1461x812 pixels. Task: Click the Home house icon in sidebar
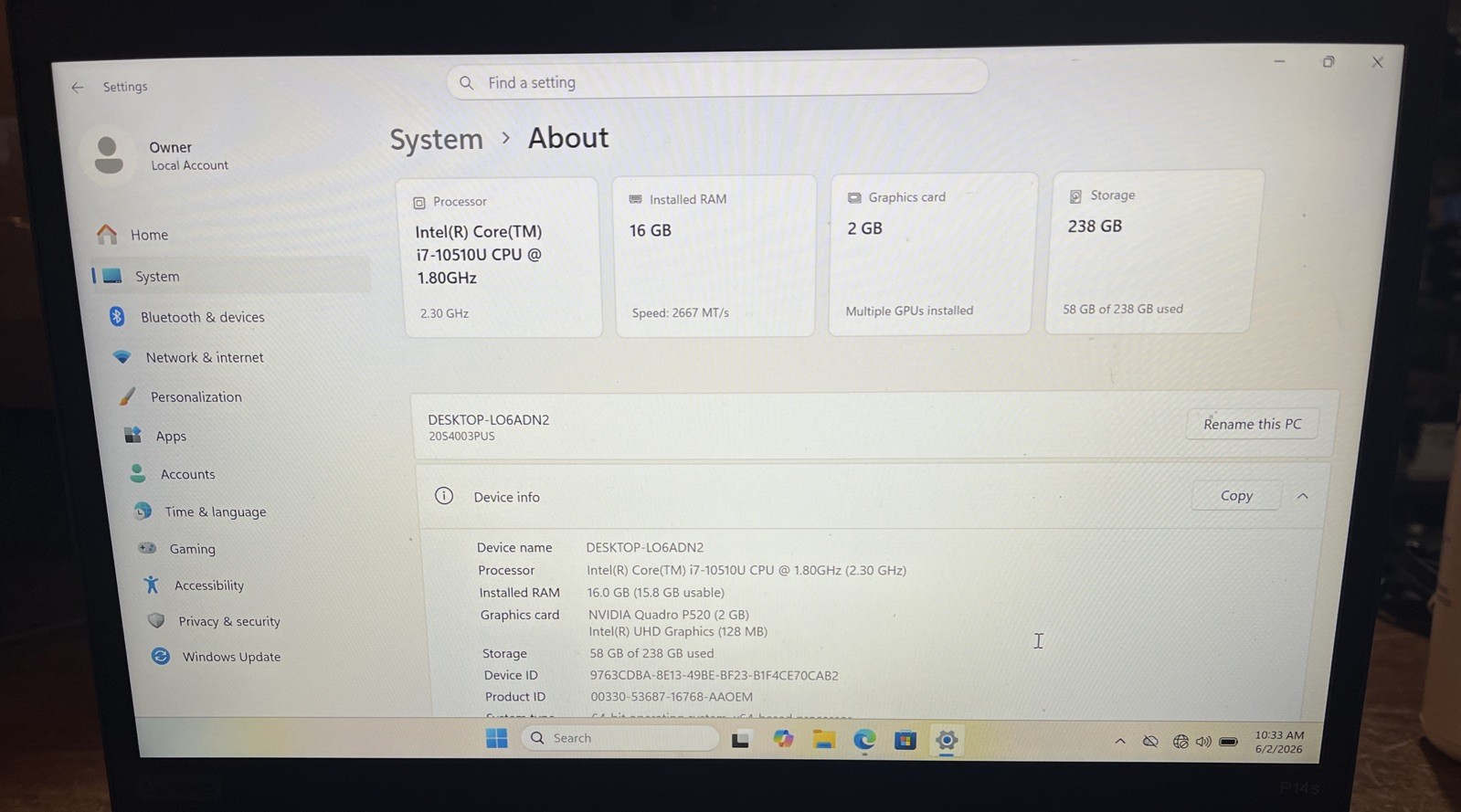point(107,235)
